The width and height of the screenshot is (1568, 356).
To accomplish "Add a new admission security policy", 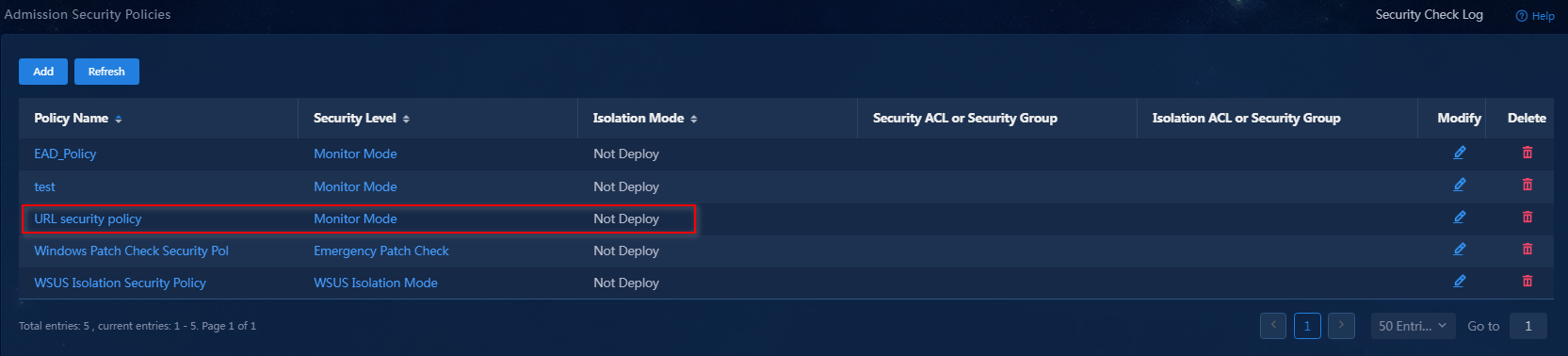I will pos(43,72).
